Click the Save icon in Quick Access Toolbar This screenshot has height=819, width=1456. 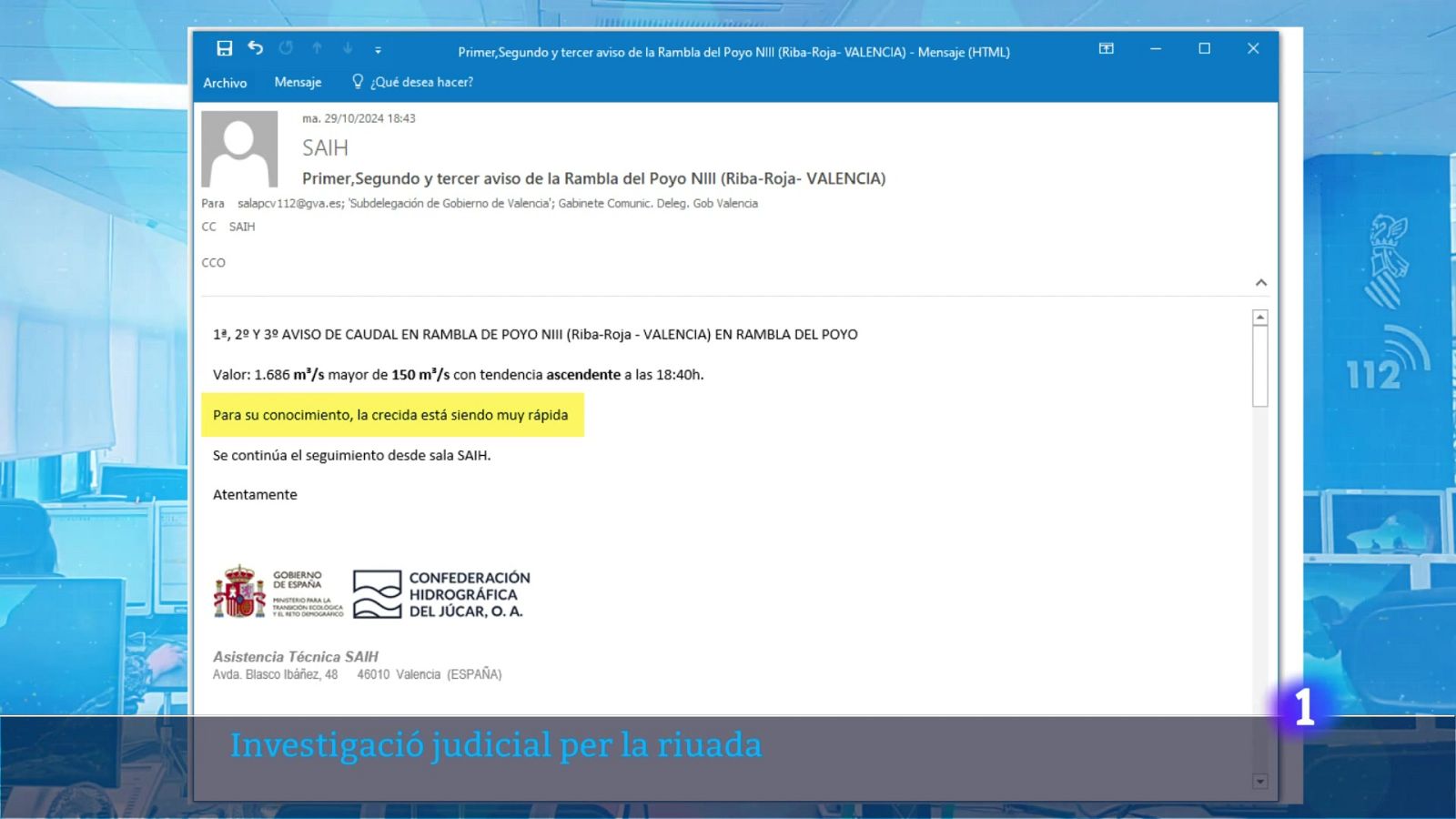(225, 48)
